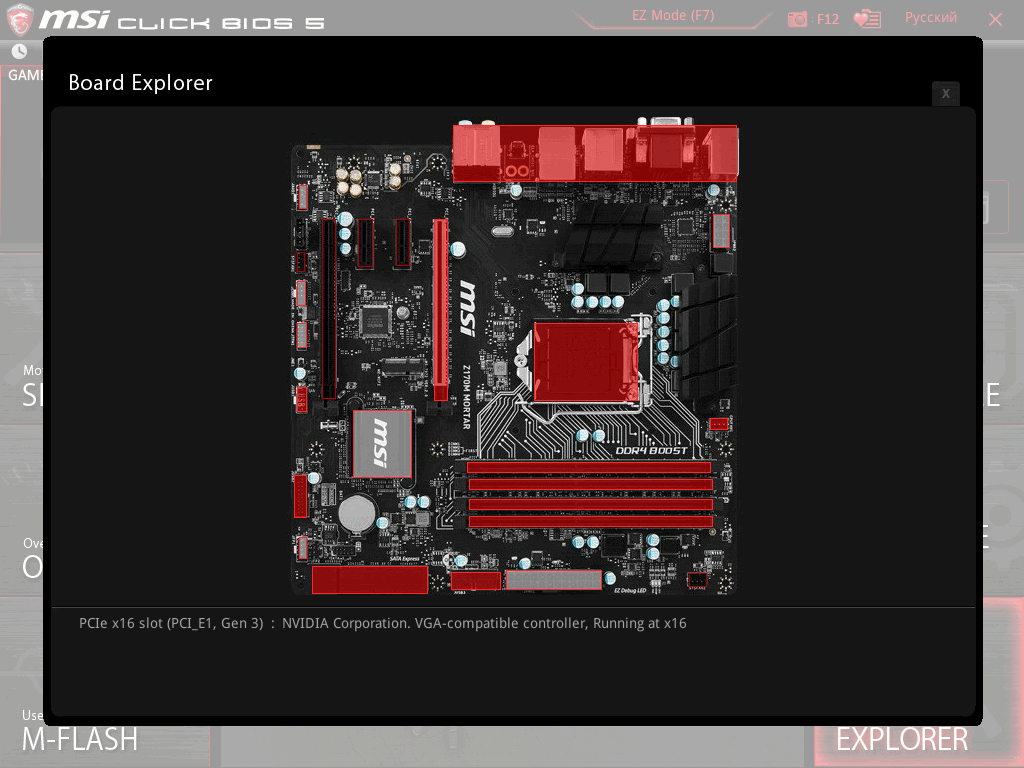Select the gray 24-pin ATX power connector
Image resolution: width=1024 pixels, height=768 pixels.
tap(553, 579)
